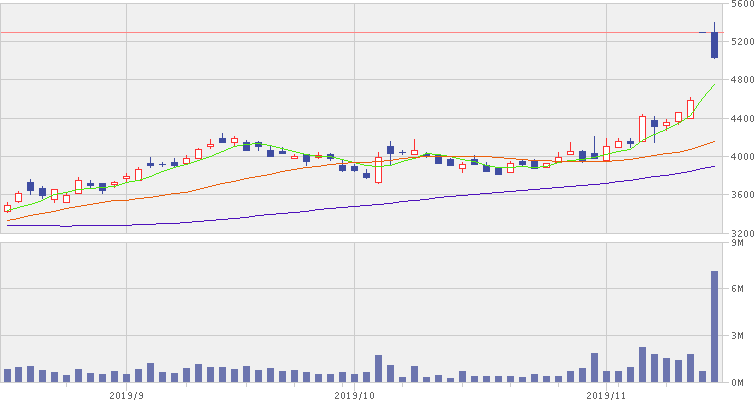Click the first volume bar at far left

click(x=7, y=376)
